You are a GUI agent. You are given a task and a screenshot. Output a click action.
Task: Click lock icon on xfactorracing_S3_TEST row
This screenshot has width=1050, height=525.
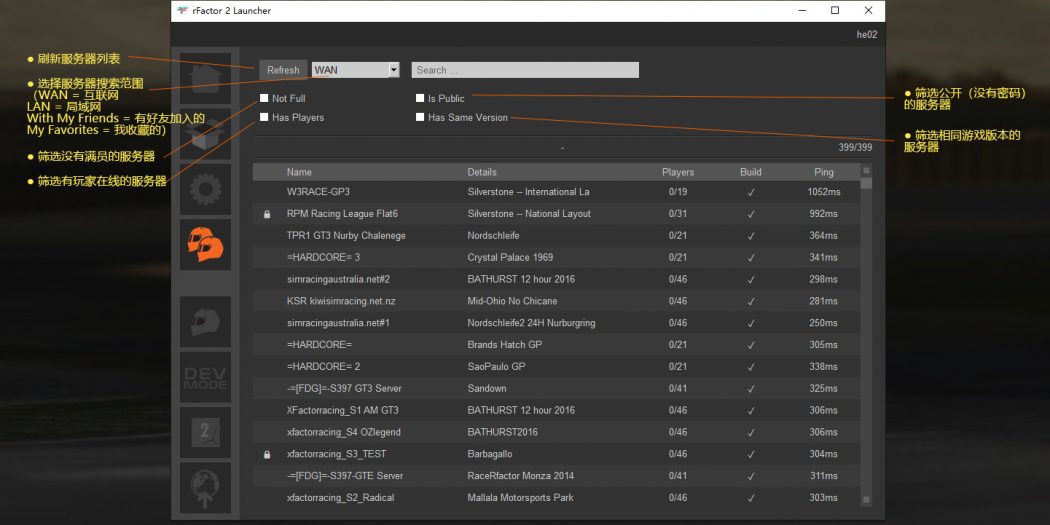267,455
